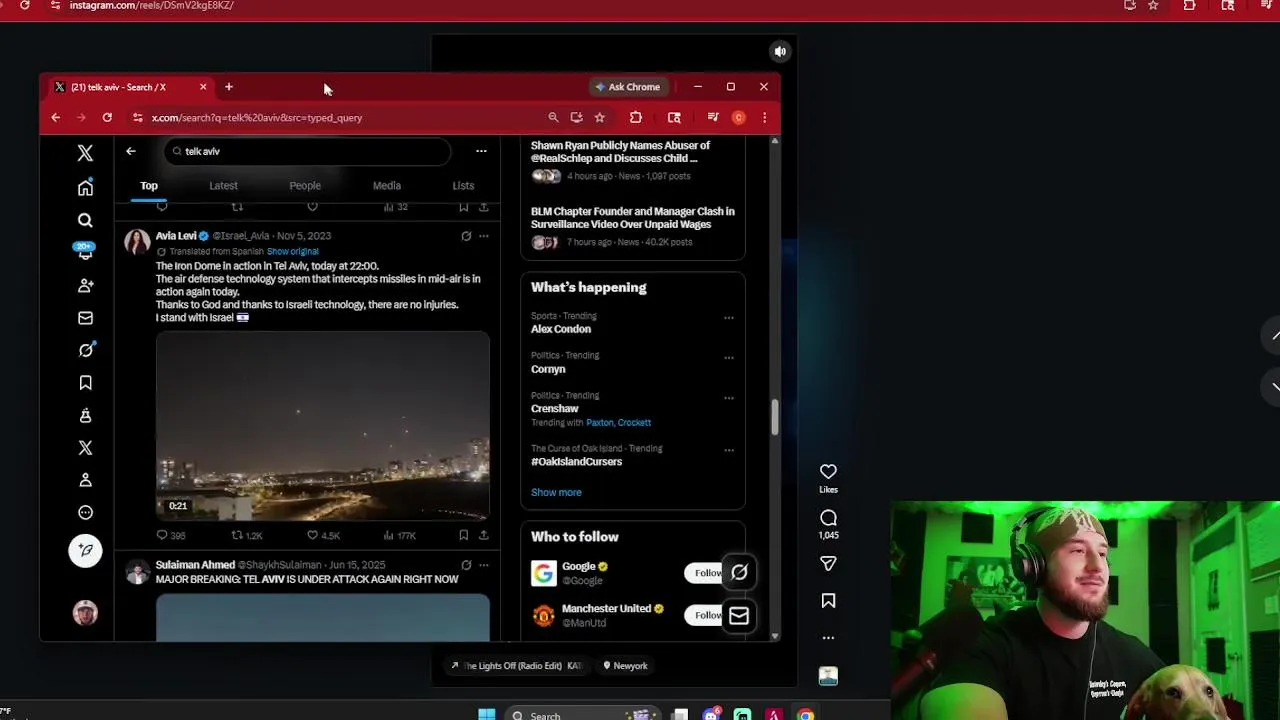The image size is (1280, 720).
Task: Switch to the People tab
Action: pos(305,186)
